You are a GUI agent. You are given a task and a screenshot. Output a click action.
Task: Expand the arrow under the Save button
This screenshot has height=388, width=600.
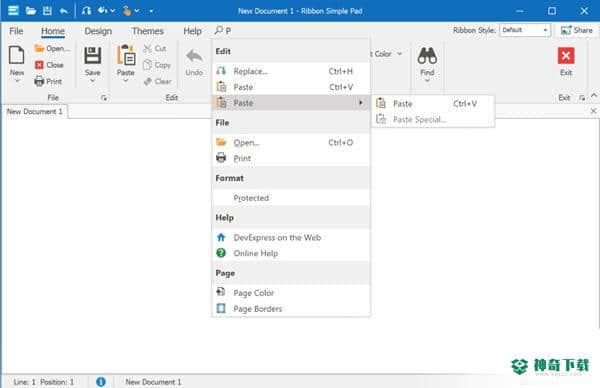pyautogui.click(x=93, y=81)
